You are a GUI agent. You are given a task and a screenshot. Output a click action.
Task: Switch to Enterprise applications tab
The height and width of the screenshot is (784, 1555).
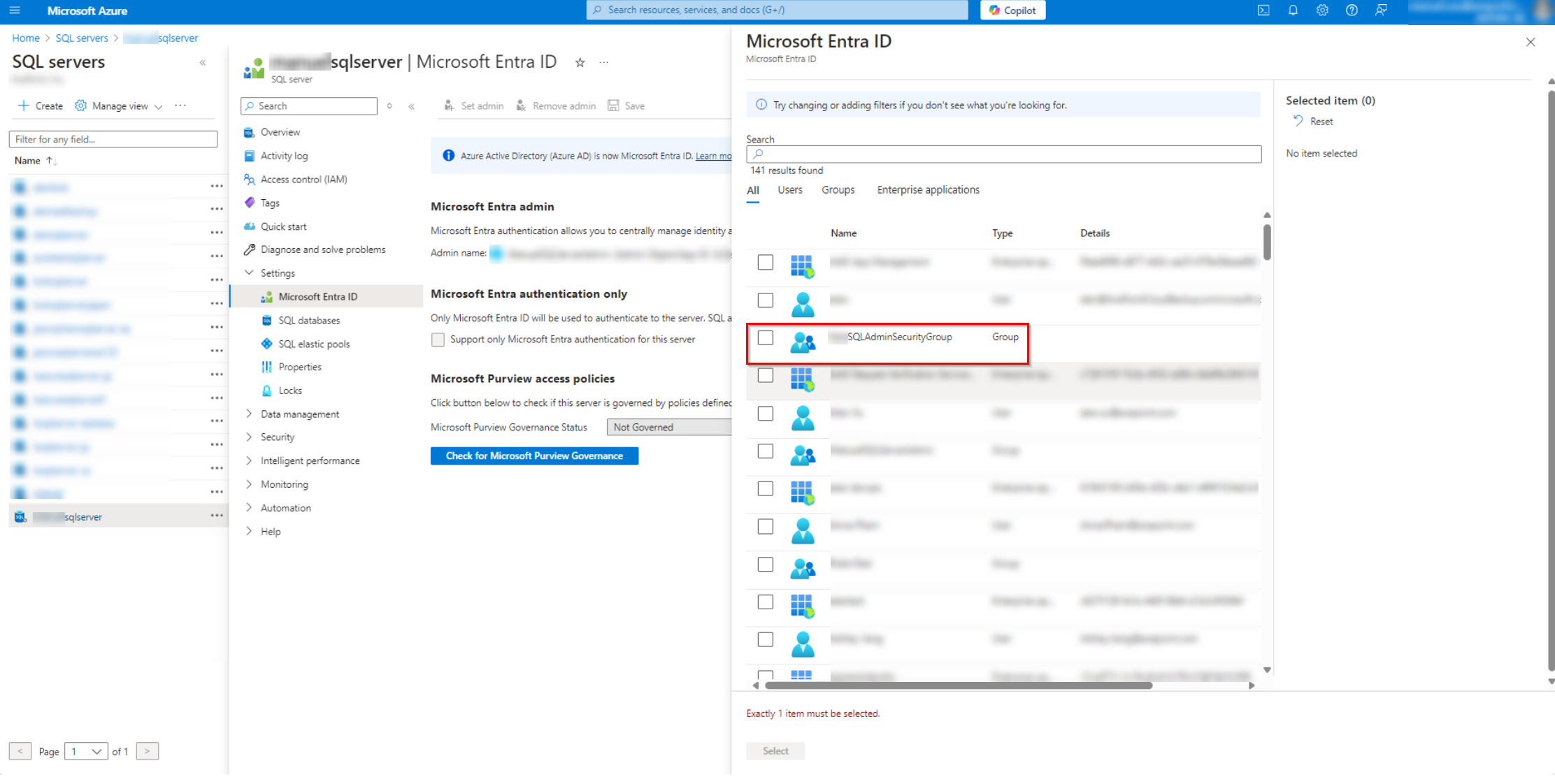(x=928, y=190)
